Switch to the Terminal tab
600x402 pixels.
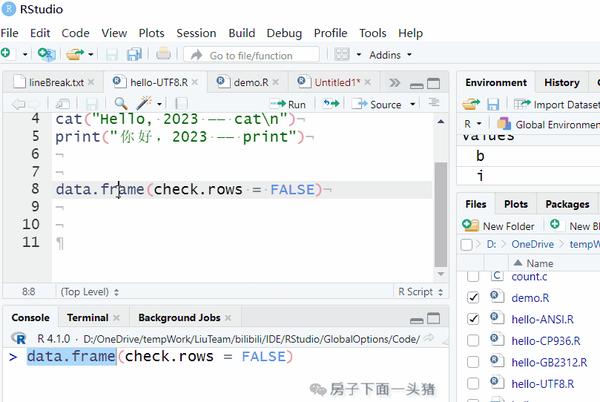click(88, 318)
